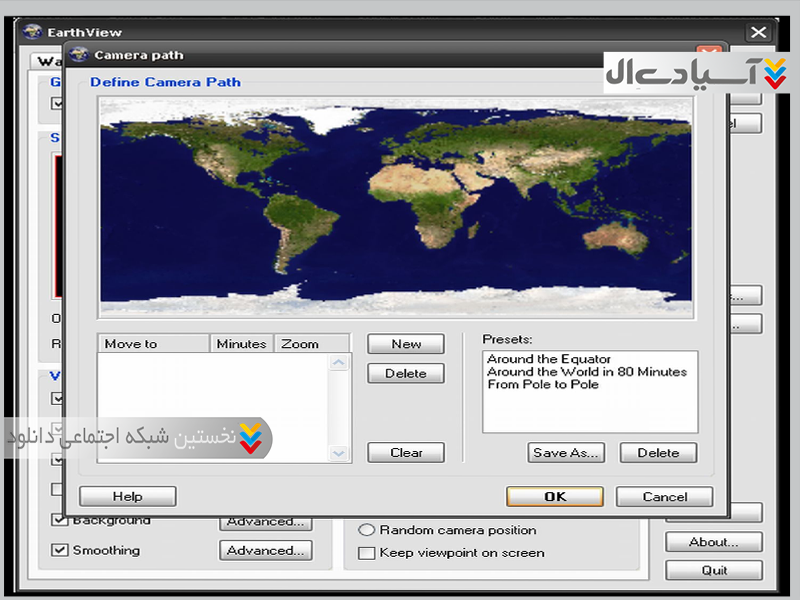This screenshot has width=800, height=600.
Task: Select the Around the Equator preset
Action: 548,359
